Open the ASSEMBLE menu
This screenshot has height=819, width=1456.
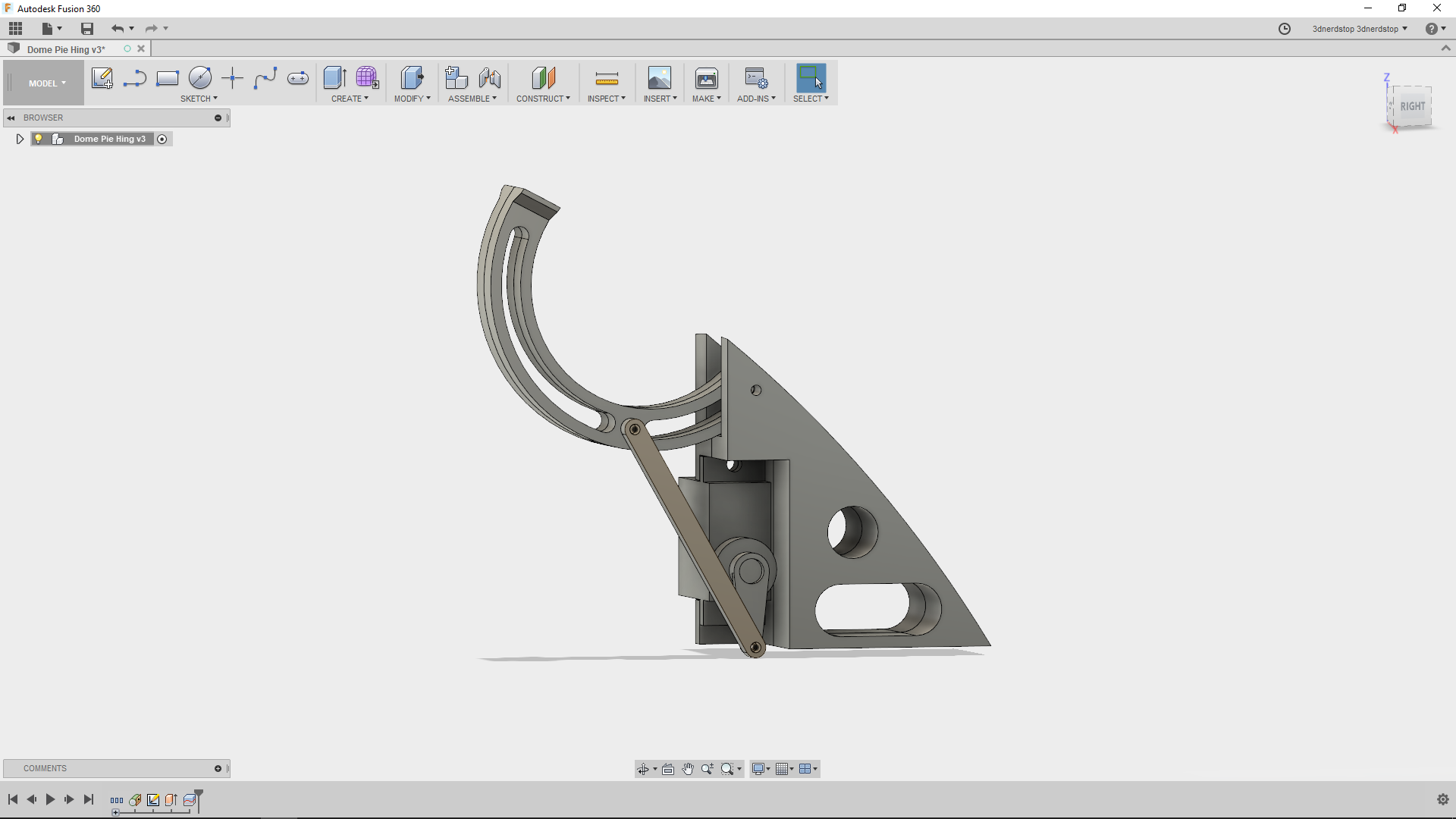[x=472, y=99]
